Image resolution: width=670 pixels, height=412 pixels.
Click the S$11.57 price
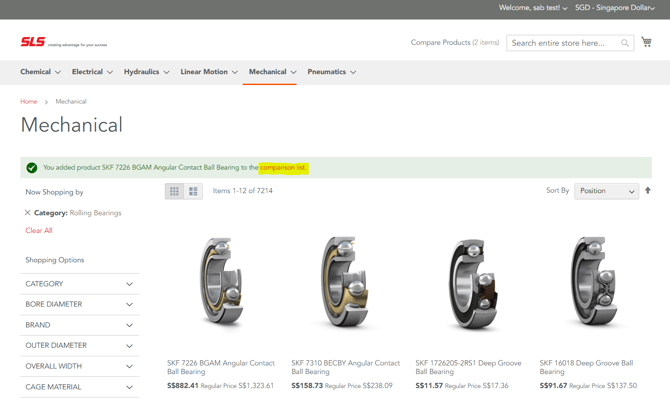click(x=429, y=386)
